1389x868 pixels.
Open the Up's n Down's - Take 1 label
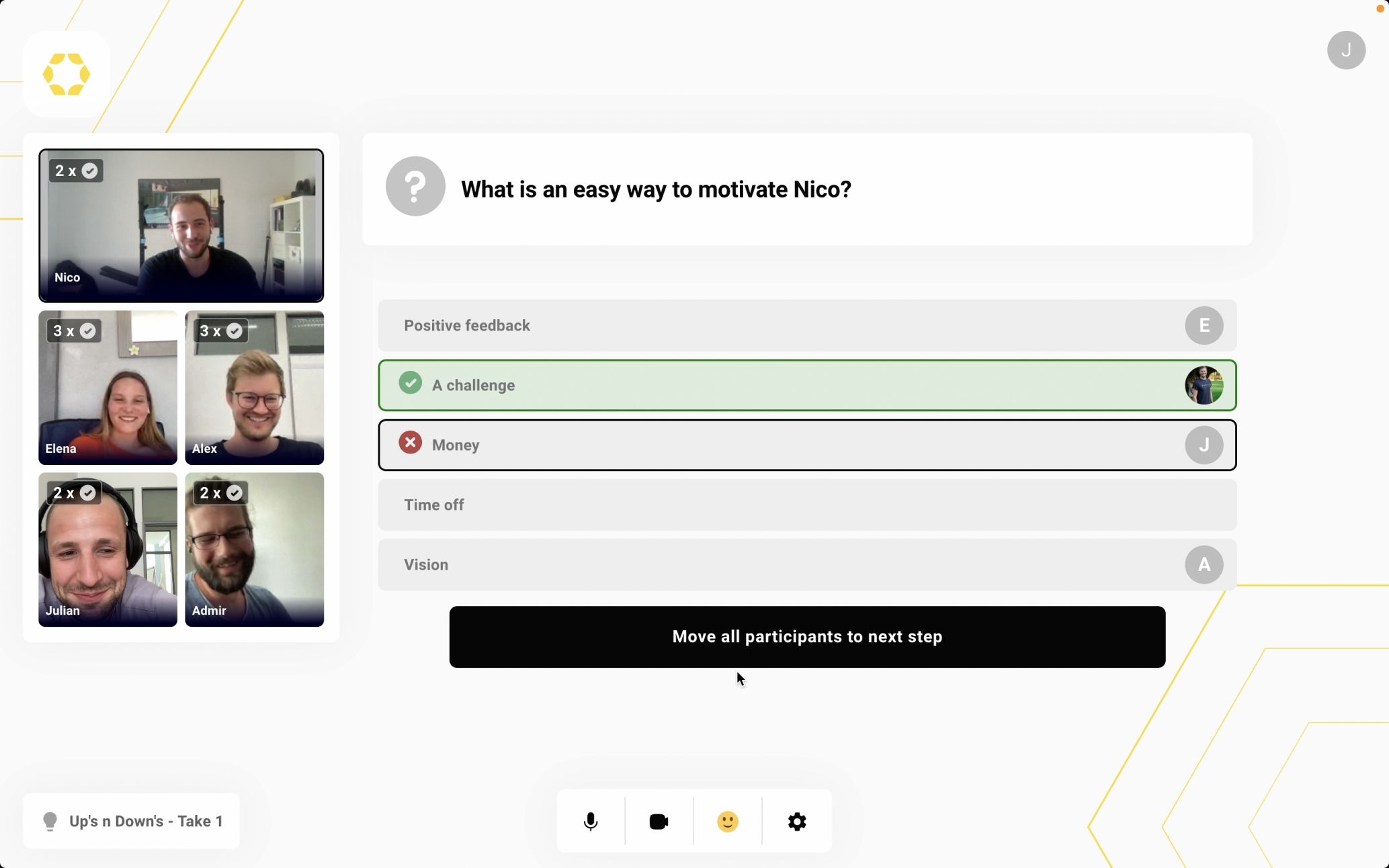[146, 821]
